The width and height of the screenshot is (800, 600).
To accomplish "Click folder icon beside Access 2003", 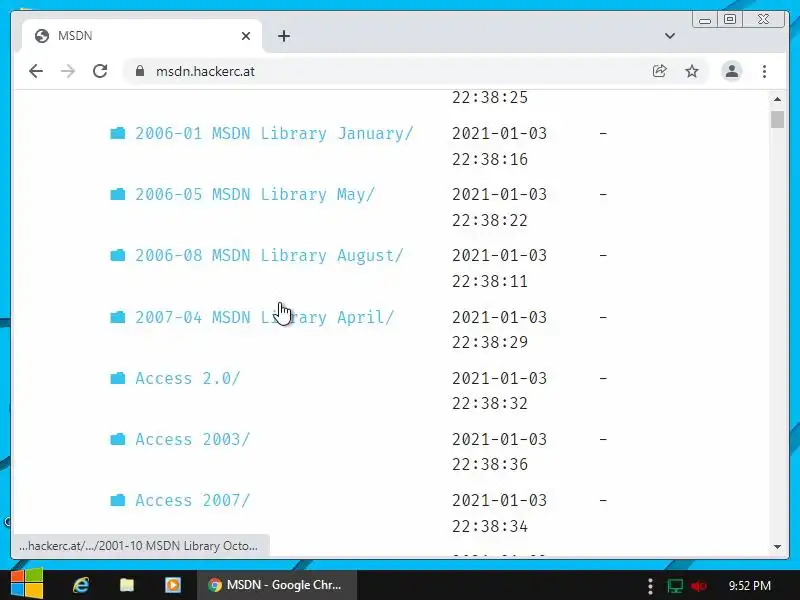I will [x=118, y=439].
